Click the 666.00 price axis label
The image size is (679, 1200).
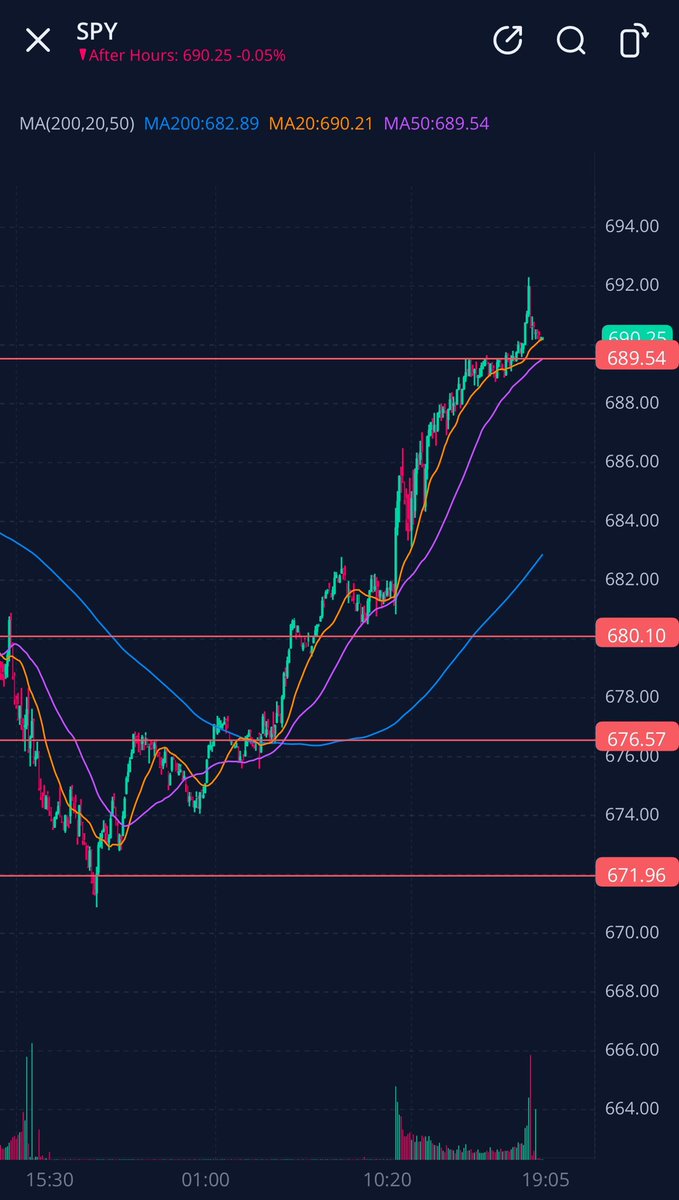click(632, 1049)
